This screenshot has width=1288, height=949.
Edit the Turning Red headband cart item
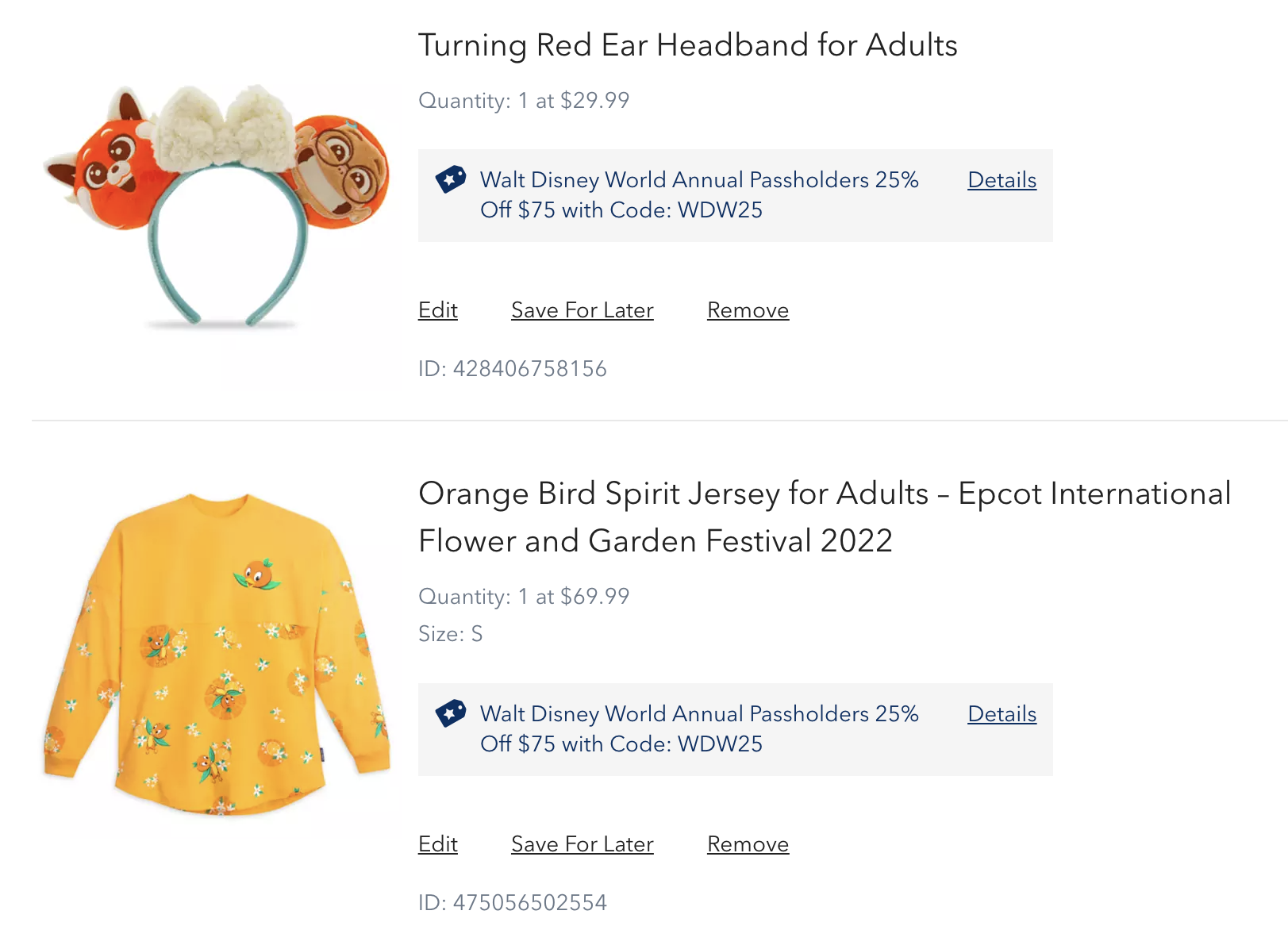(x=438, y=310)
